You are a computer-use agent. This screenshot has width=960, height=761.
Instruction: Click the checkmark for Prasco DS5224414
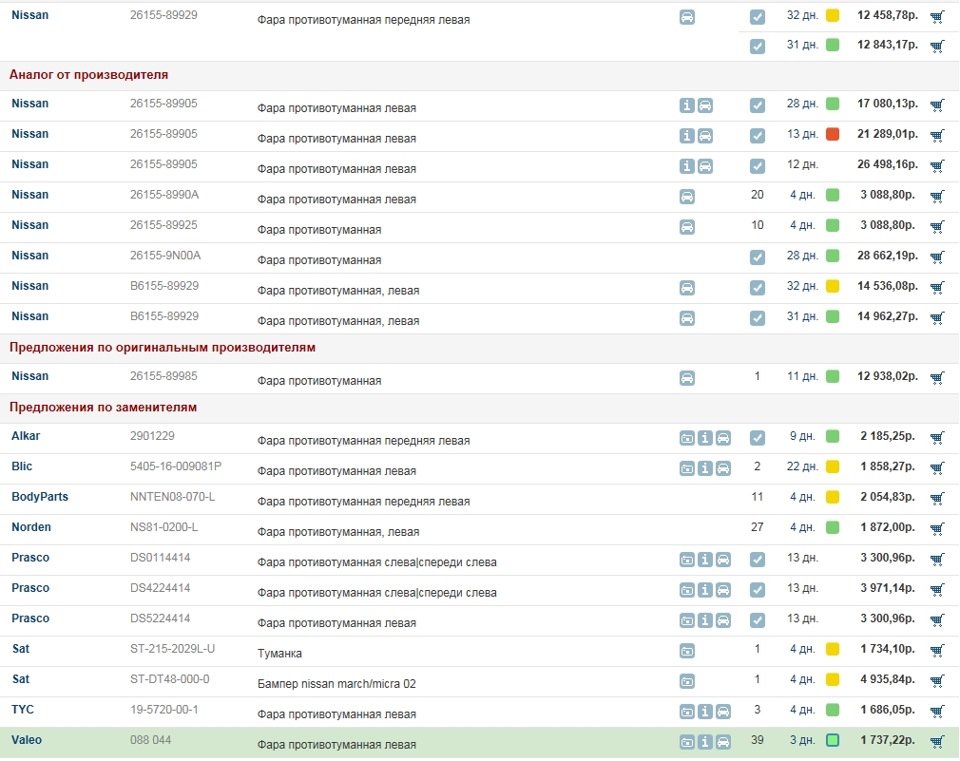[x=757, y=620]
